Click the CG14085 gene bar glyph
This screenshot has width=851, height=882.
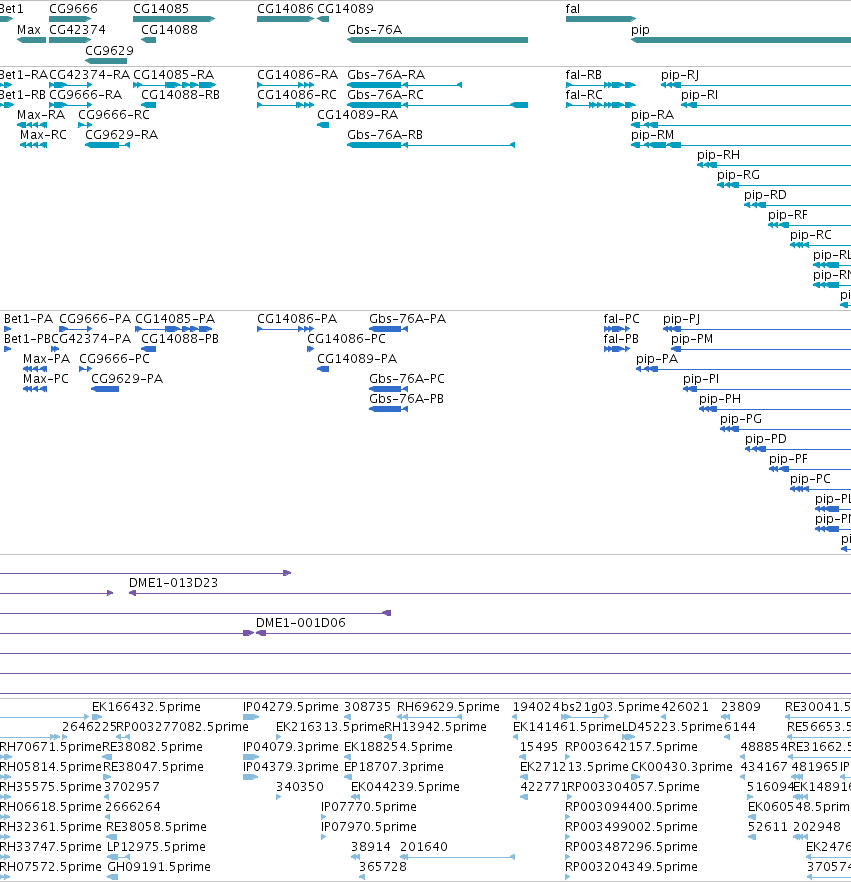tap(174, 19)
